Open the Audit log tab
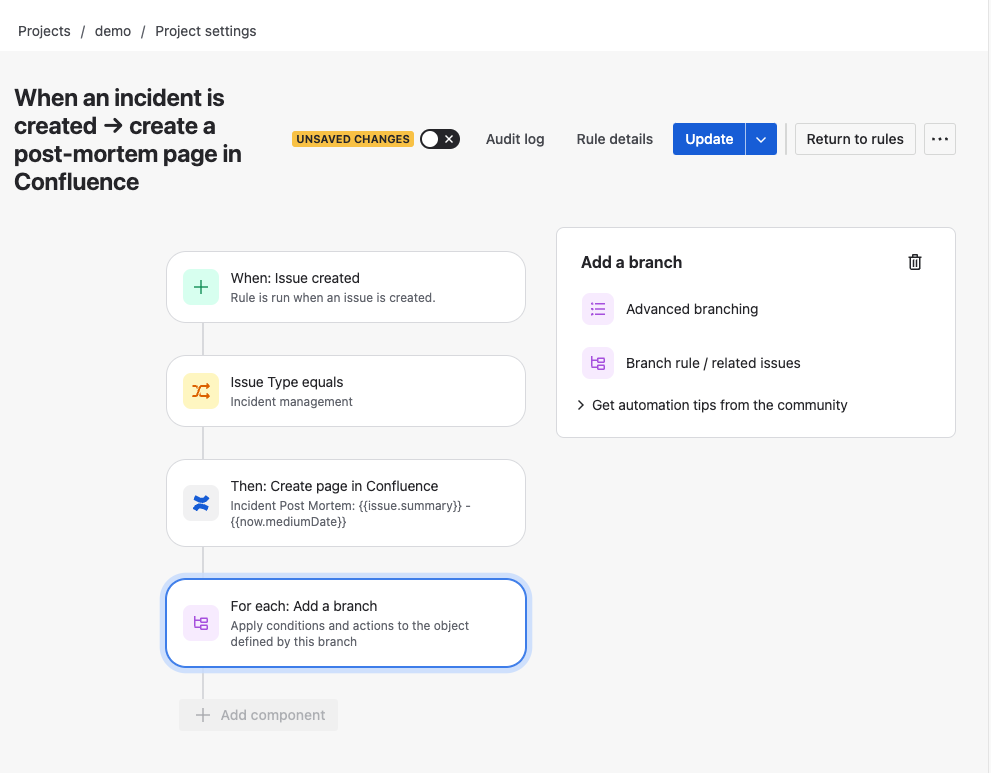 [x=515, y=139]
